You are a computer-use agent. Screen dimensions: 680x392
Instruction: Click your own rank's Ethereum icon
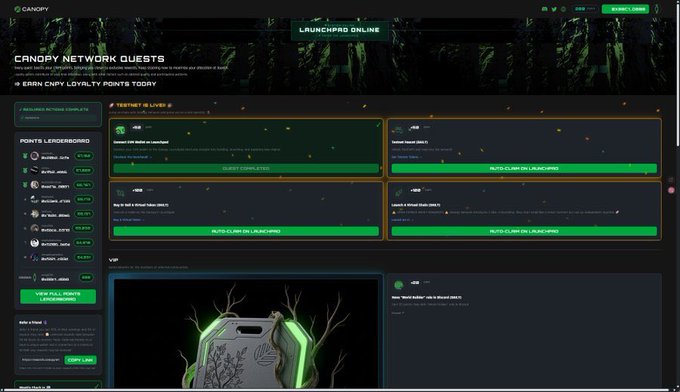coord(35,278)
